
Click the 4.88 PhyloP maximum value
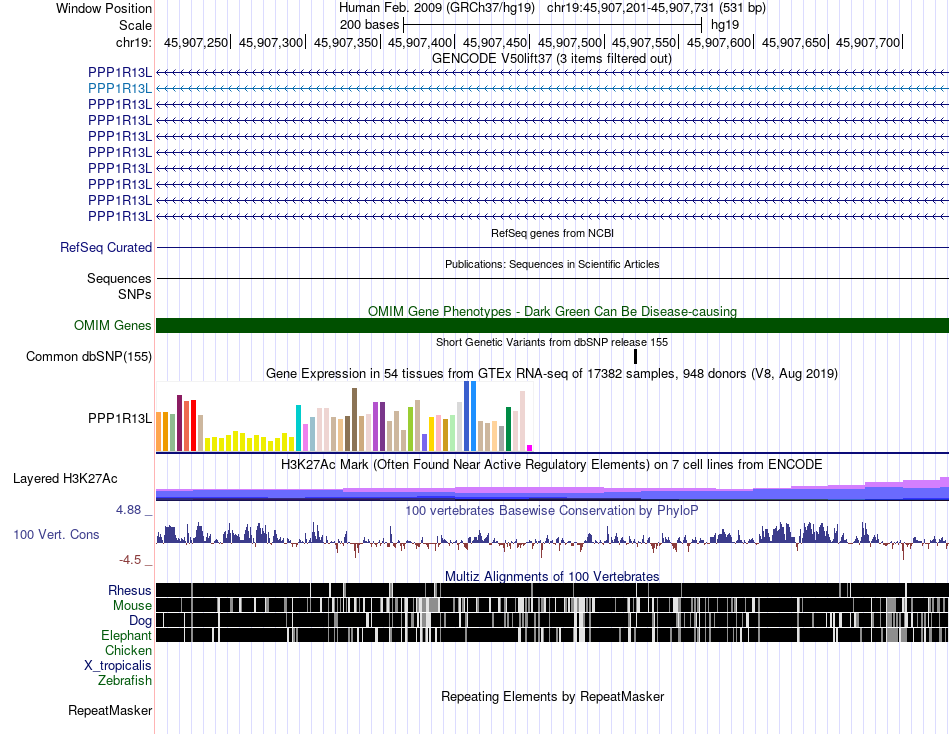(128, 510)
